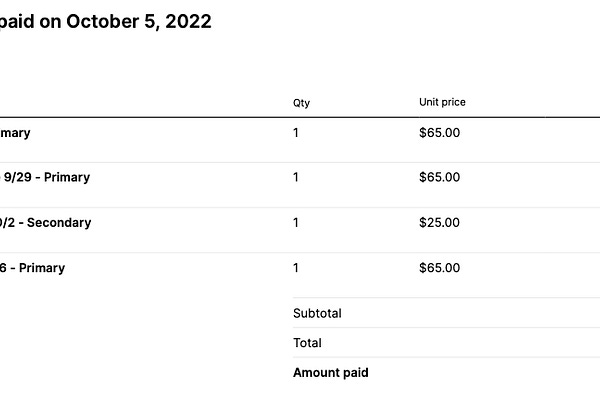Click the last item row's $65.00 price
This screenshot has height=400, width=600.
(439, 267)
